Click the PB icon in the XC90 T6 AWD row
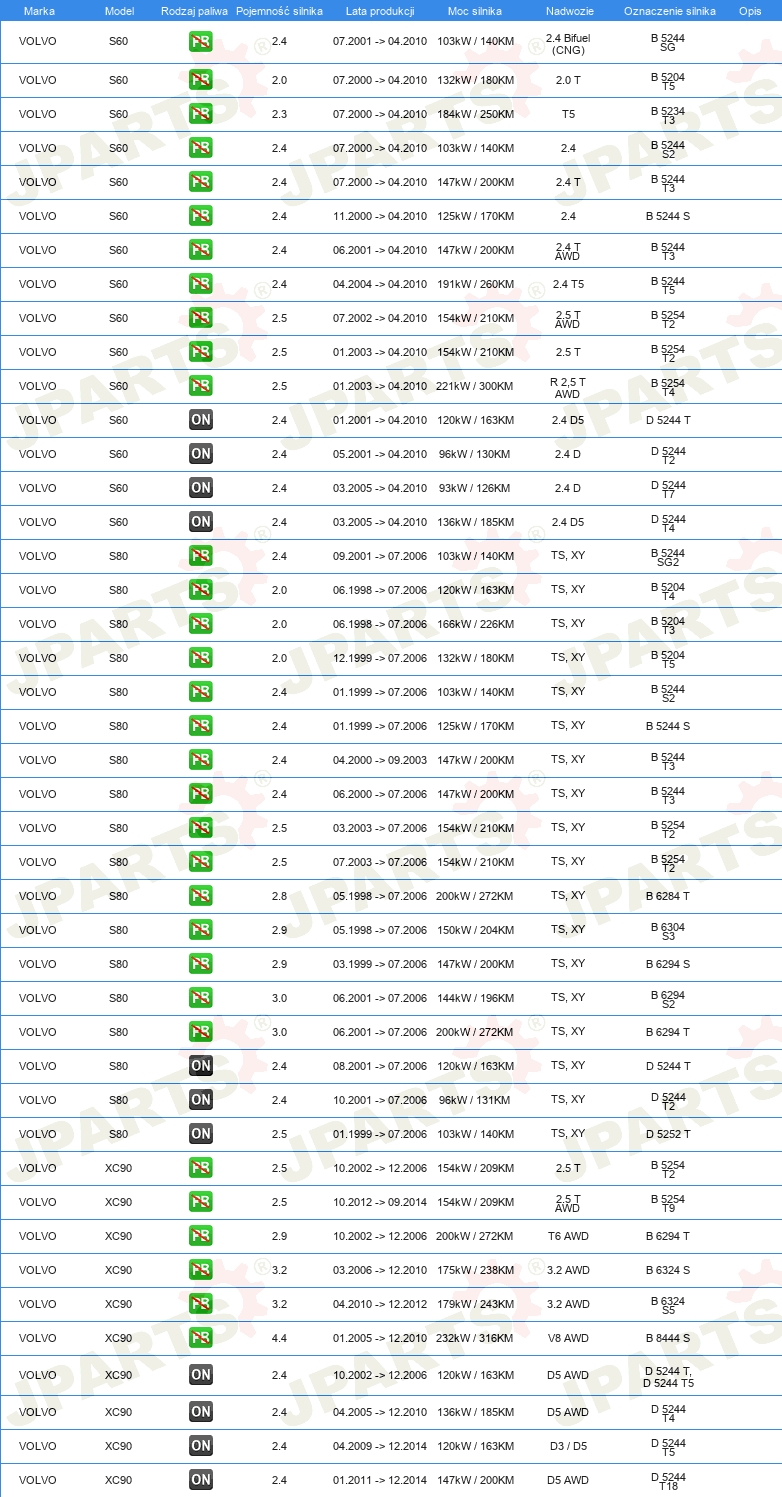Image resolution: width=782 pixels, height=1497 pixels. (200, 1236)
